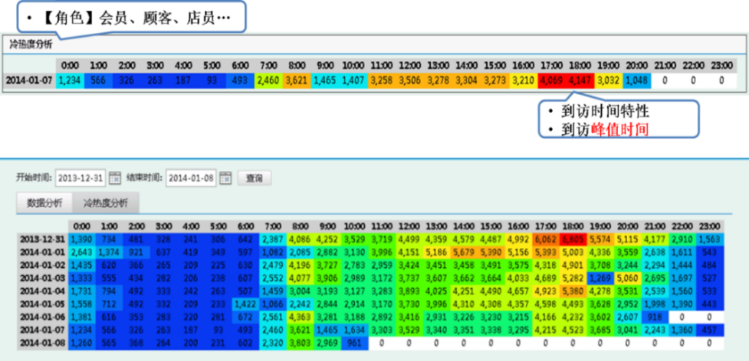Click the 7:00 column header in the top table
Viewport: 749px width, 361px height.
pos(268,65)
